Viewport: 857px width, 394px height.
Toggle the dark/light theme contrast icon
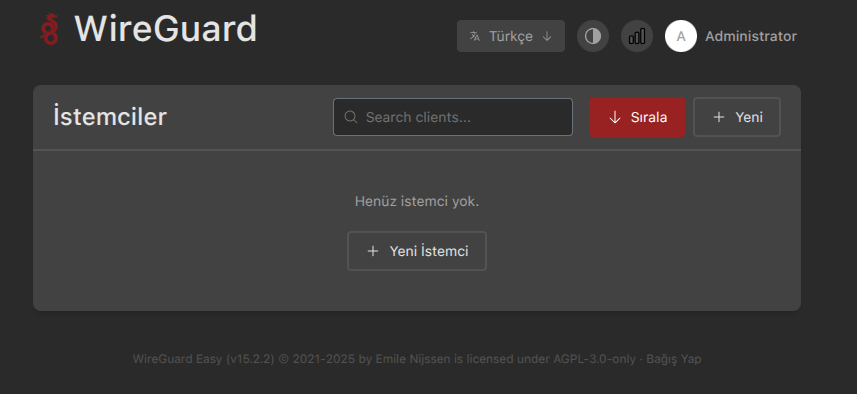pos(592,36)
